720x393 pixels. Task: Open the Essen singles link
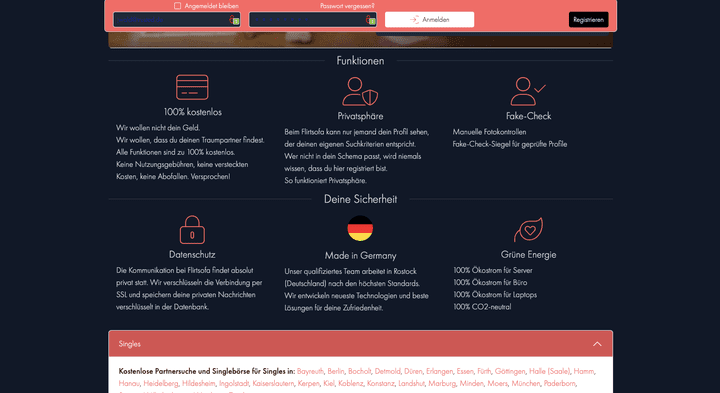pyautogui.click(x=465, y=371)
